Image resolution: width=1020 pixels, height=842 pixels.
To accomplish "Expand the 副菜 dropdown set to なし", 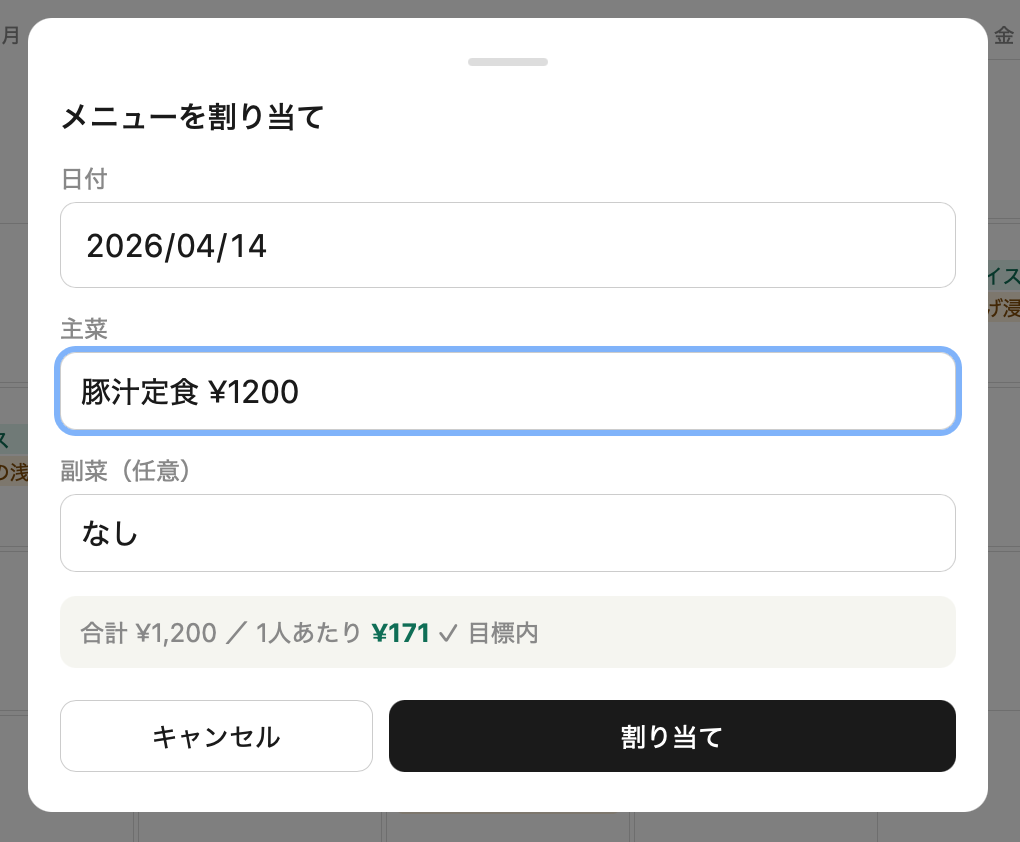I will (508, 533).
